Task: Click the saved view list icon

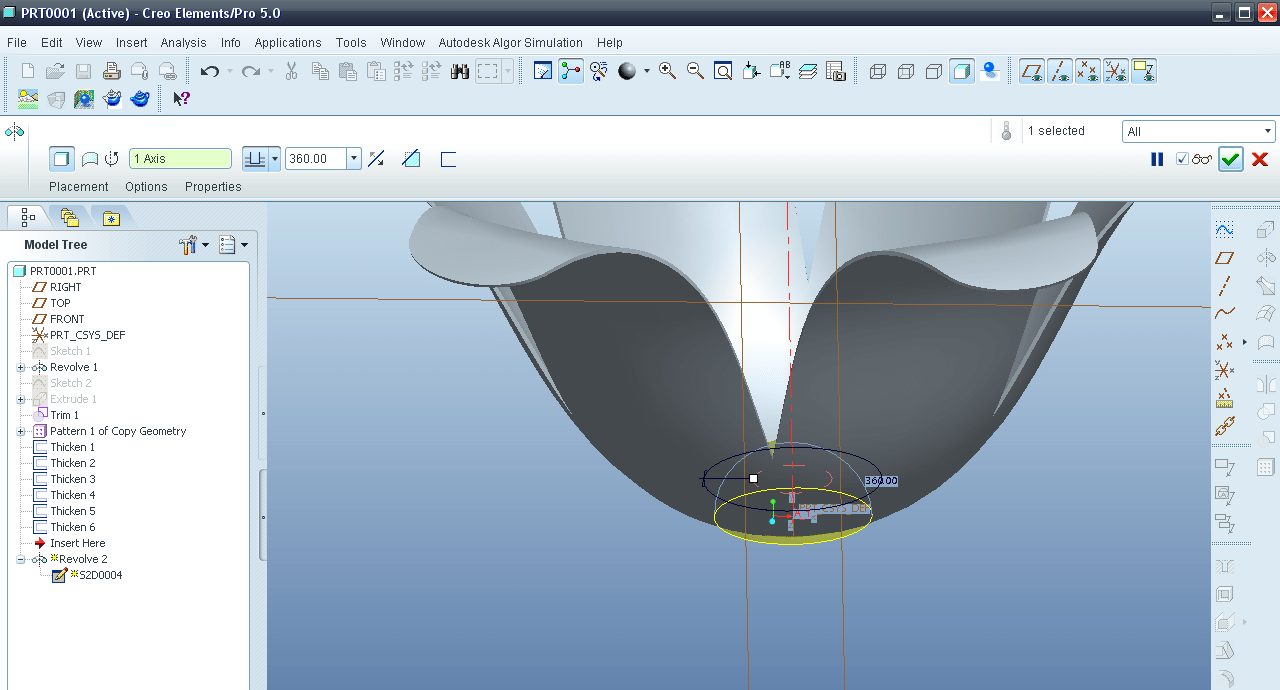Action: coord(780,71)
